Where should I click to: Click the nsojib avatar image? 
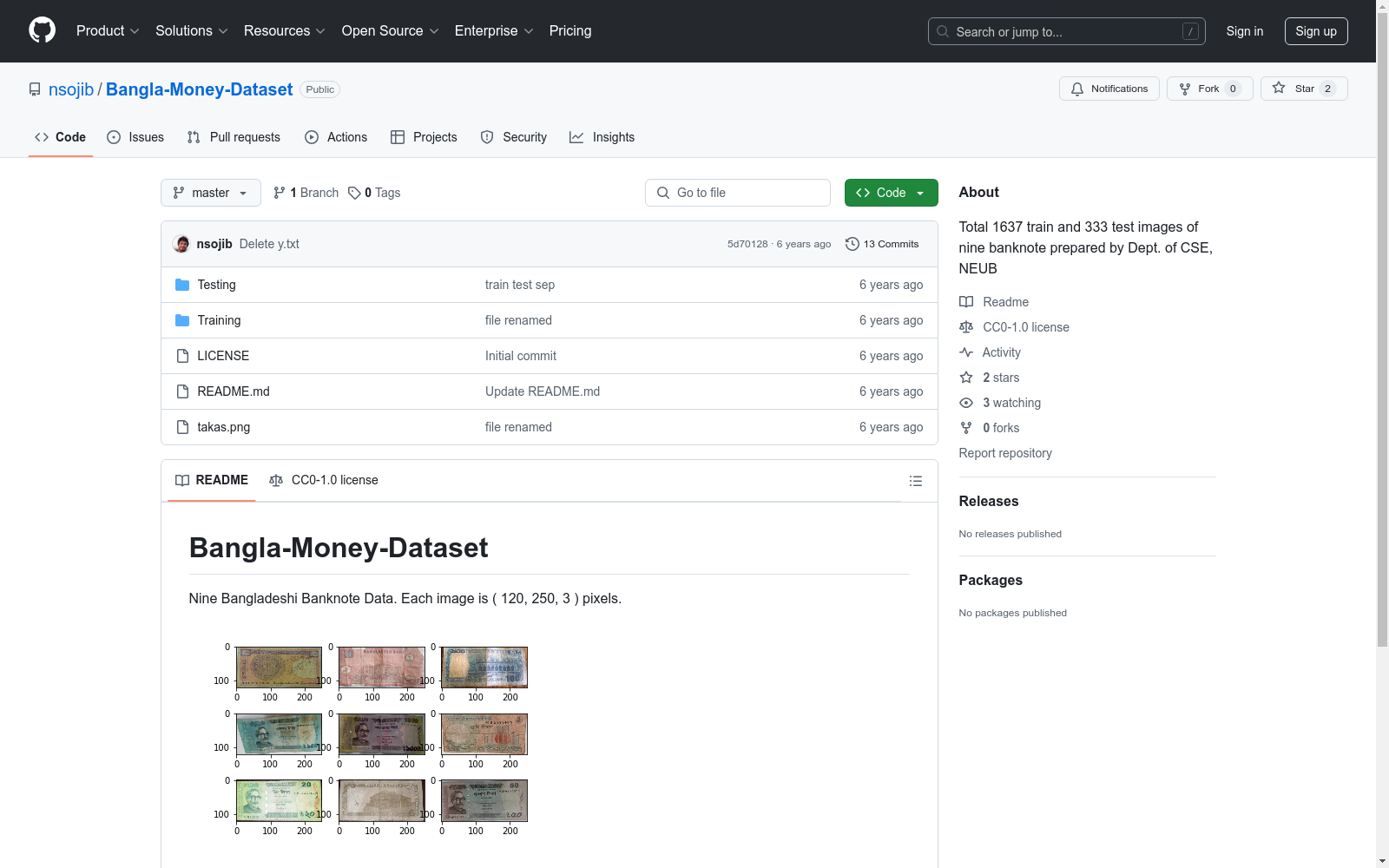181,244
